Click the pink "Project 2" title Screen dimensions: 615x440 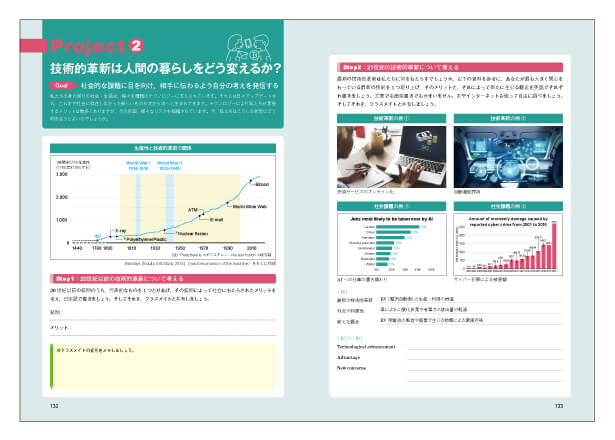coord(97,47)
